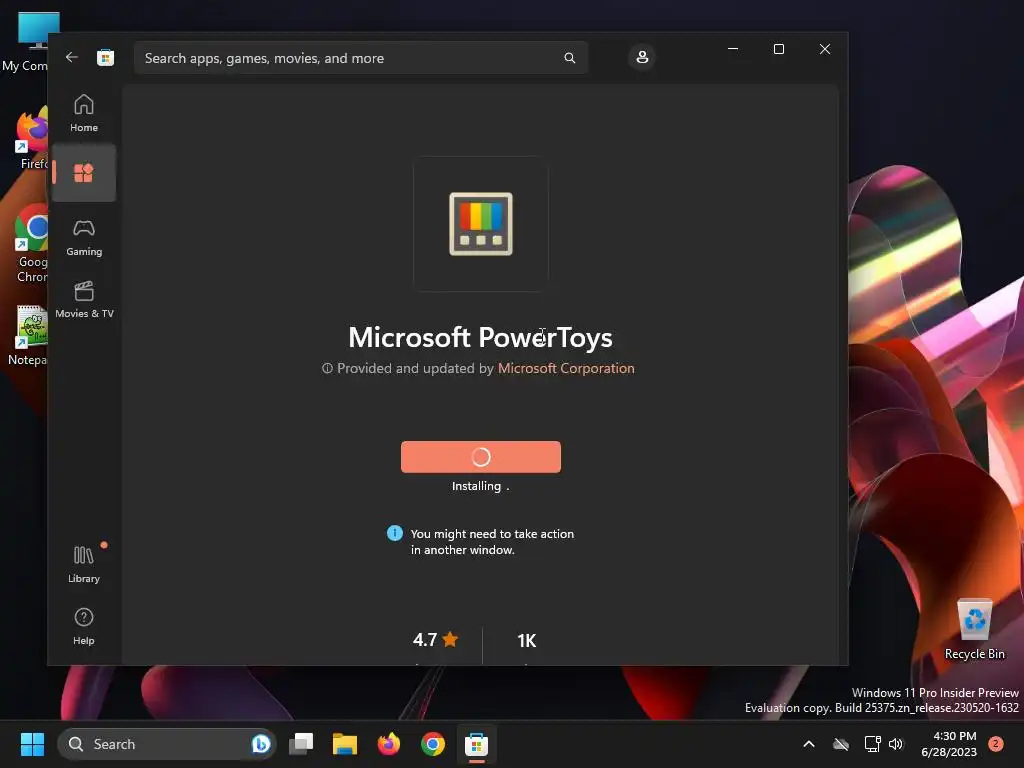The height and width of the screenshot is (768, 1024).
Task: Show hidden icons in the system tray
Action: click(808, 744)
